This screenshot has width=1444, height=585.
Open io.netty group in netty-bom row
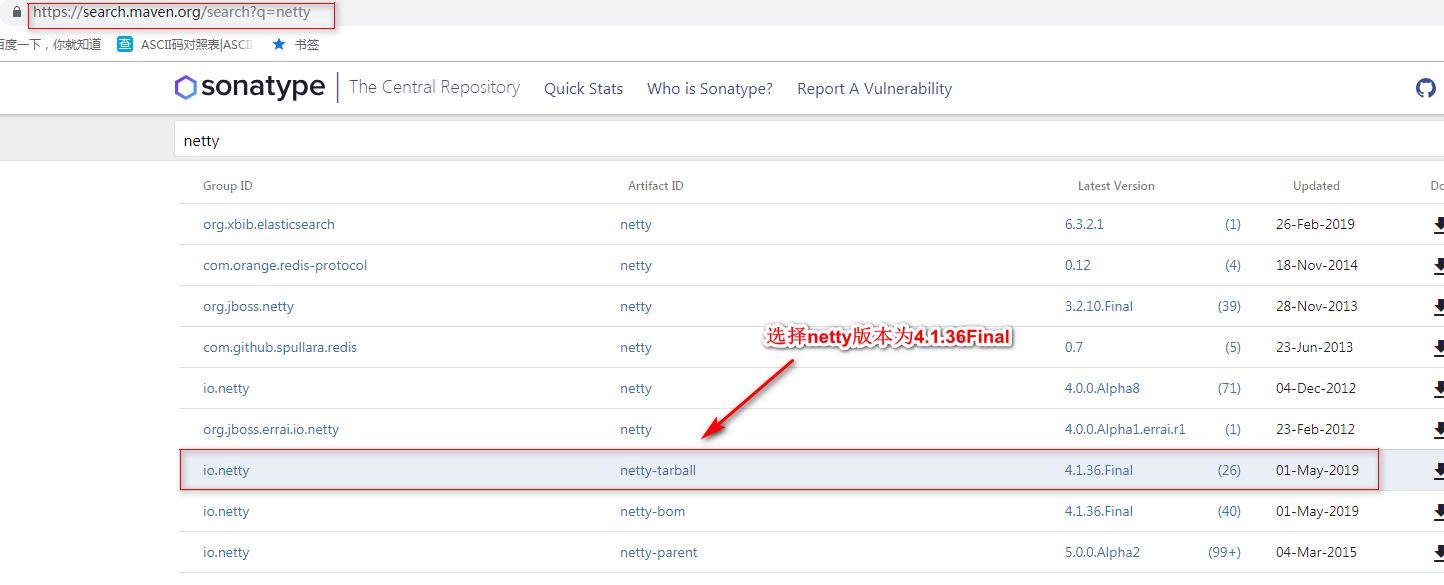click(226, 511)
